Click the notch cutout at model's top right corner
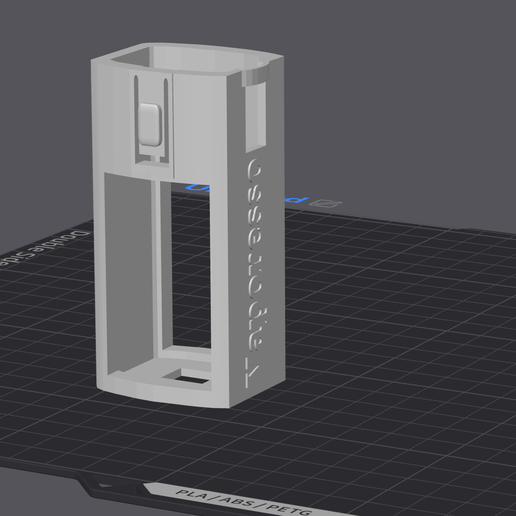 pos(254,76)
